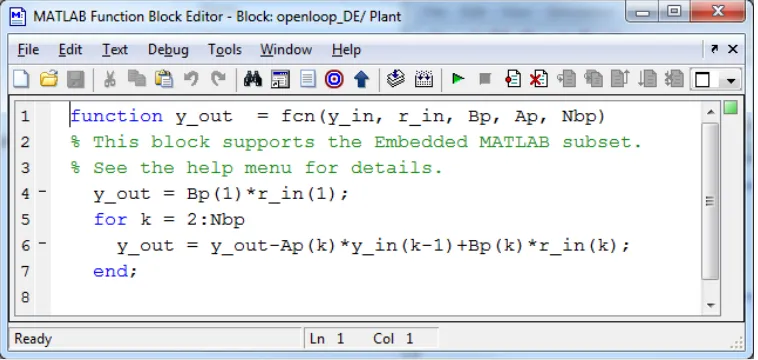
Task: Open the Tools menu
Action: click(225, 50)
